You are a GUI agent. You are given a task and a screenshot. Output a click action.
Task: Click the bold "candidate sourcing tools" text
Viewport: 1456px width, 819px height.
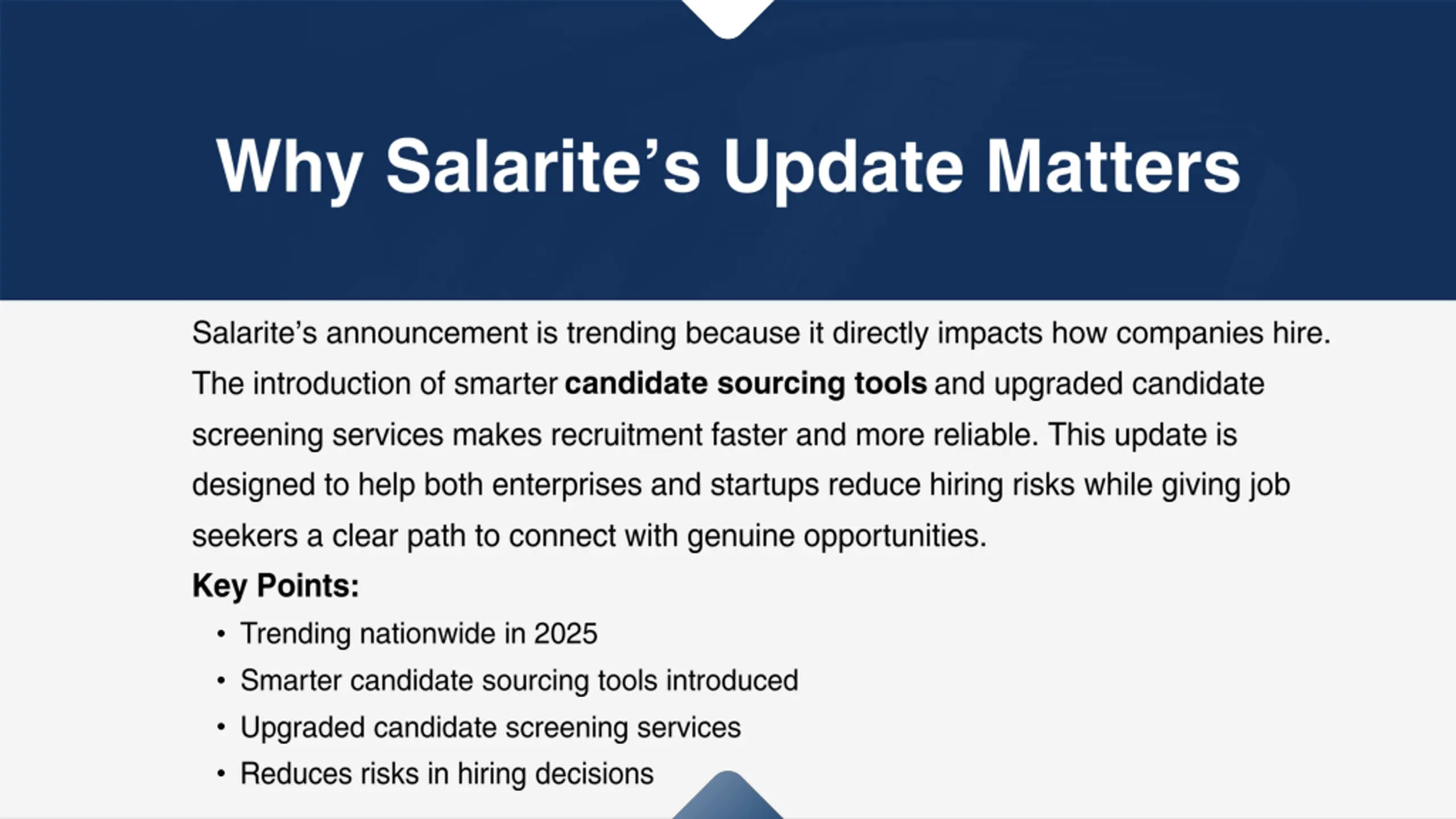coord(746,383)
